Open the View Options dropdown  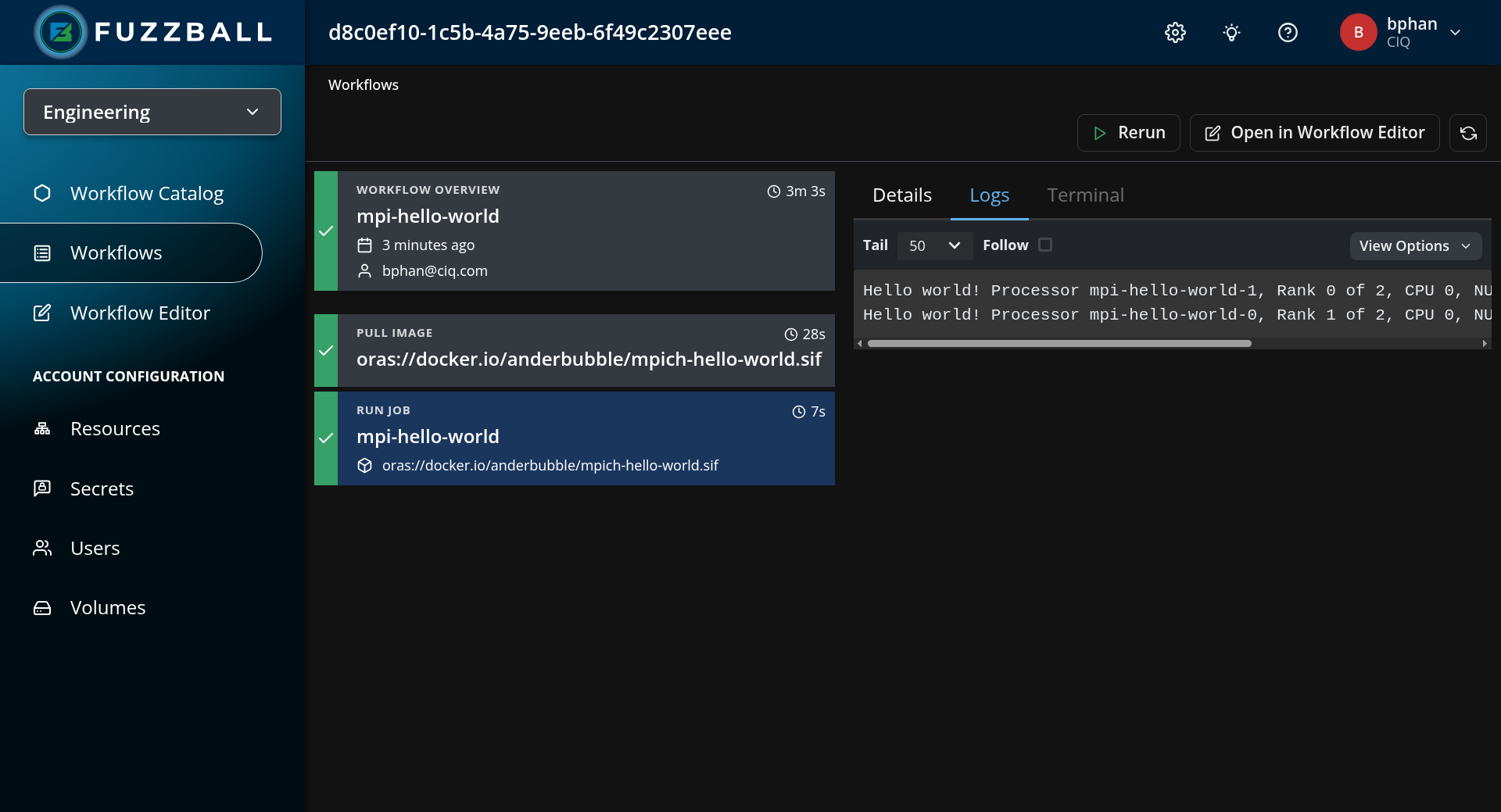coord(1415,245)
